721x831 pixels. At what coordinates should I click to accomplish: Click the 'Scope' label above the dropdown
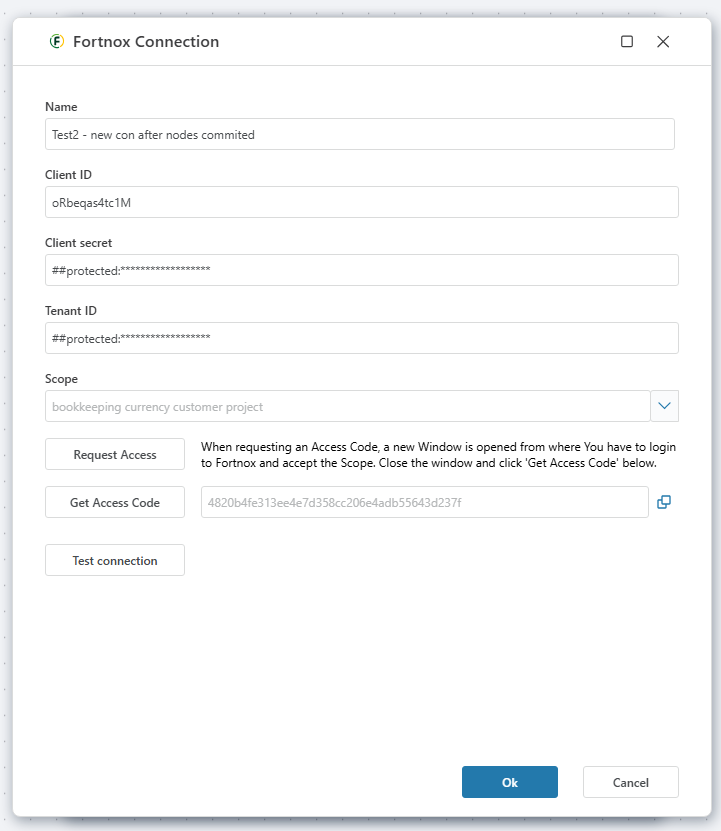[61, 379]
